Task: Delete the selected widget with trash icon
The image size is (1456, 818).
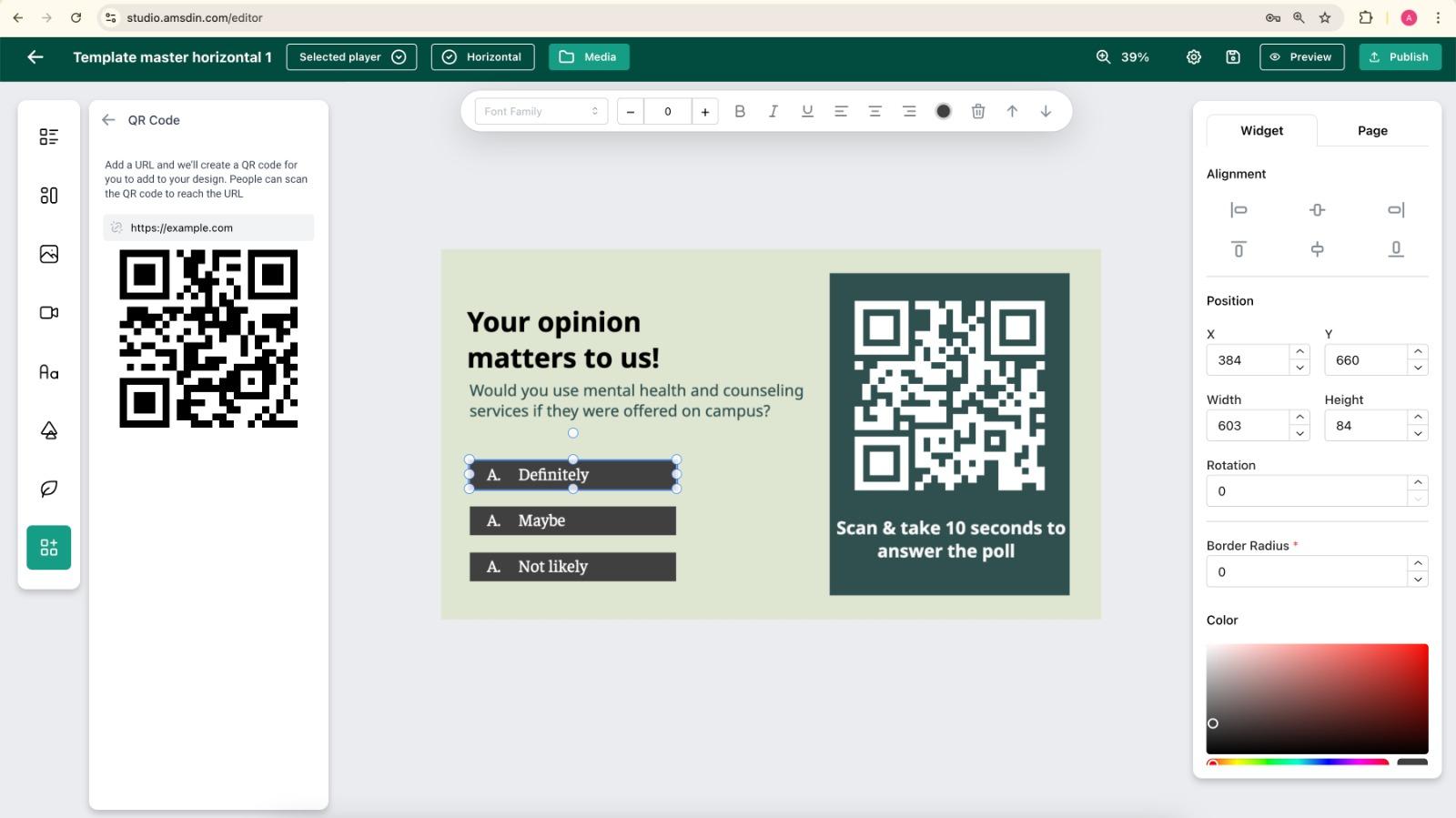Action: (x=978, y=111)
